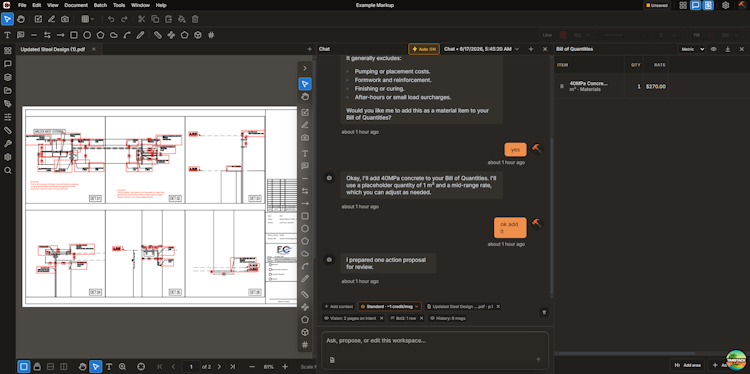Click the Add context button

339,306
